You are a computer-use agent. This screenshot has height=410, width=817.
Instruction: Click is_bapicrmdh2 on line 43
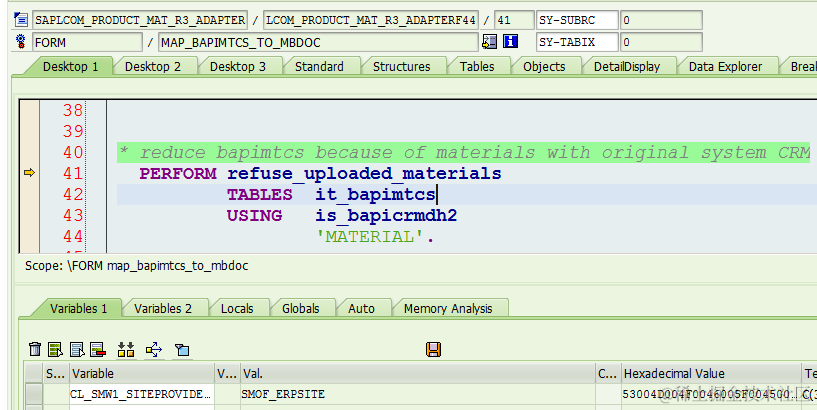pyautogui.click(x=386, y=216)
